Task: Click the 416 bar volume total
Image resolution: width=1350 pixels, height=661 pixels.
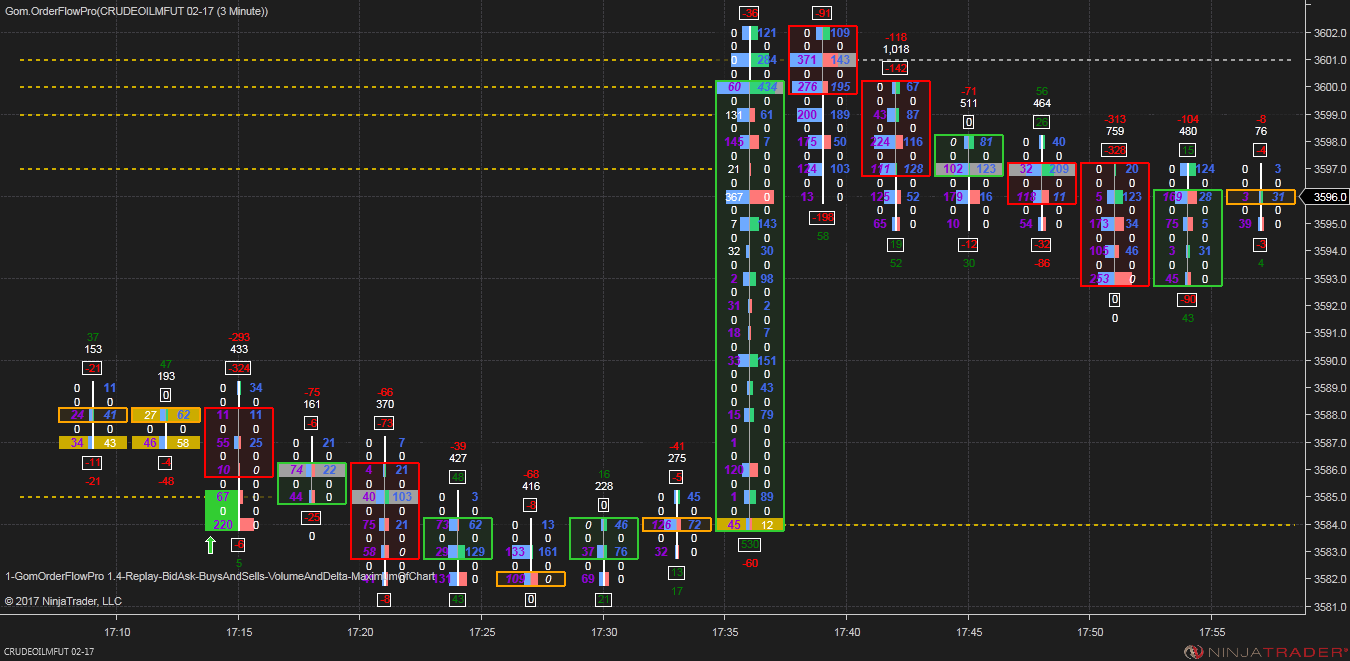Action: click(x=531, y=486)
